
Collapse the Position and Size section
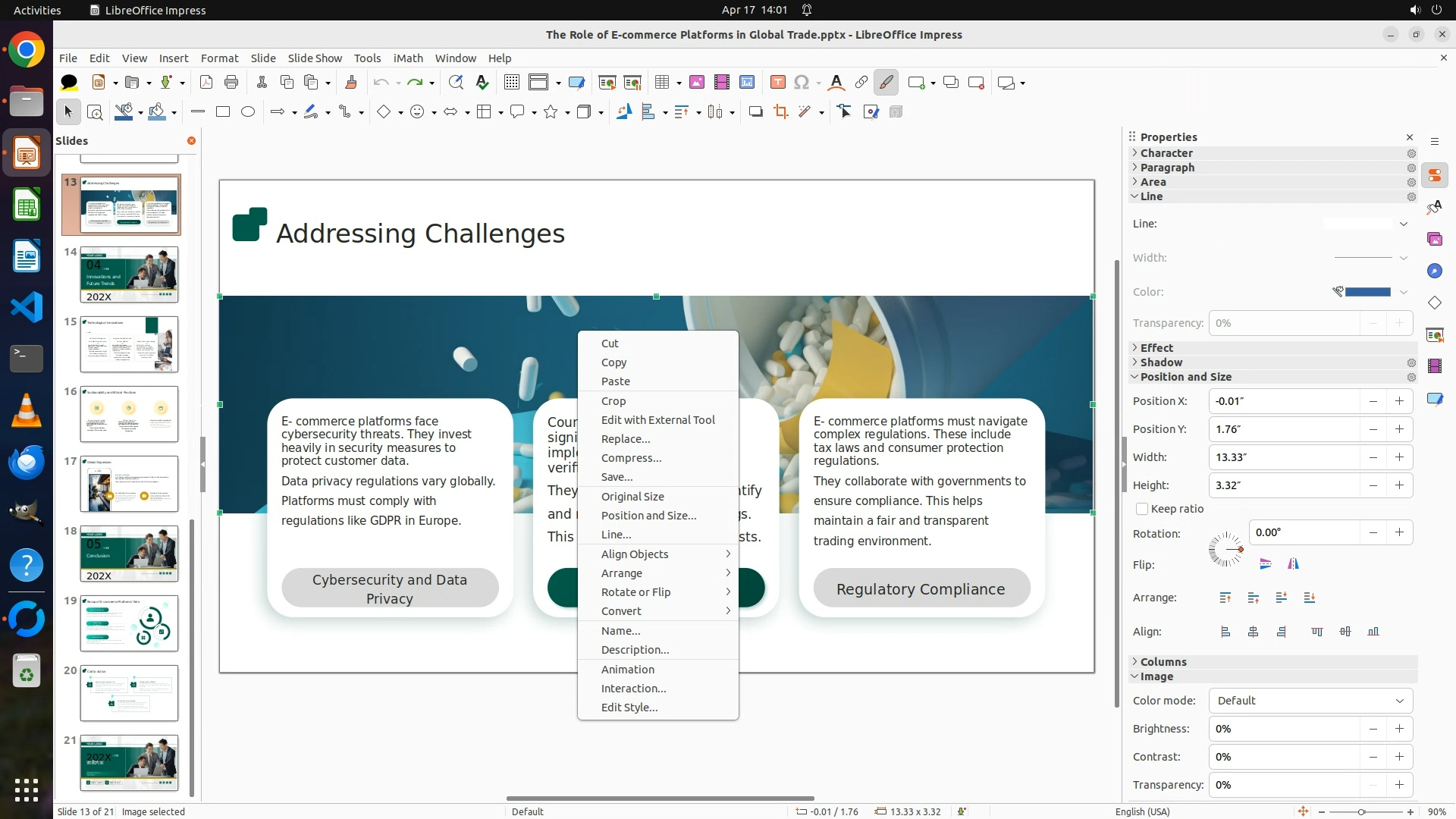click(1185, 378)
